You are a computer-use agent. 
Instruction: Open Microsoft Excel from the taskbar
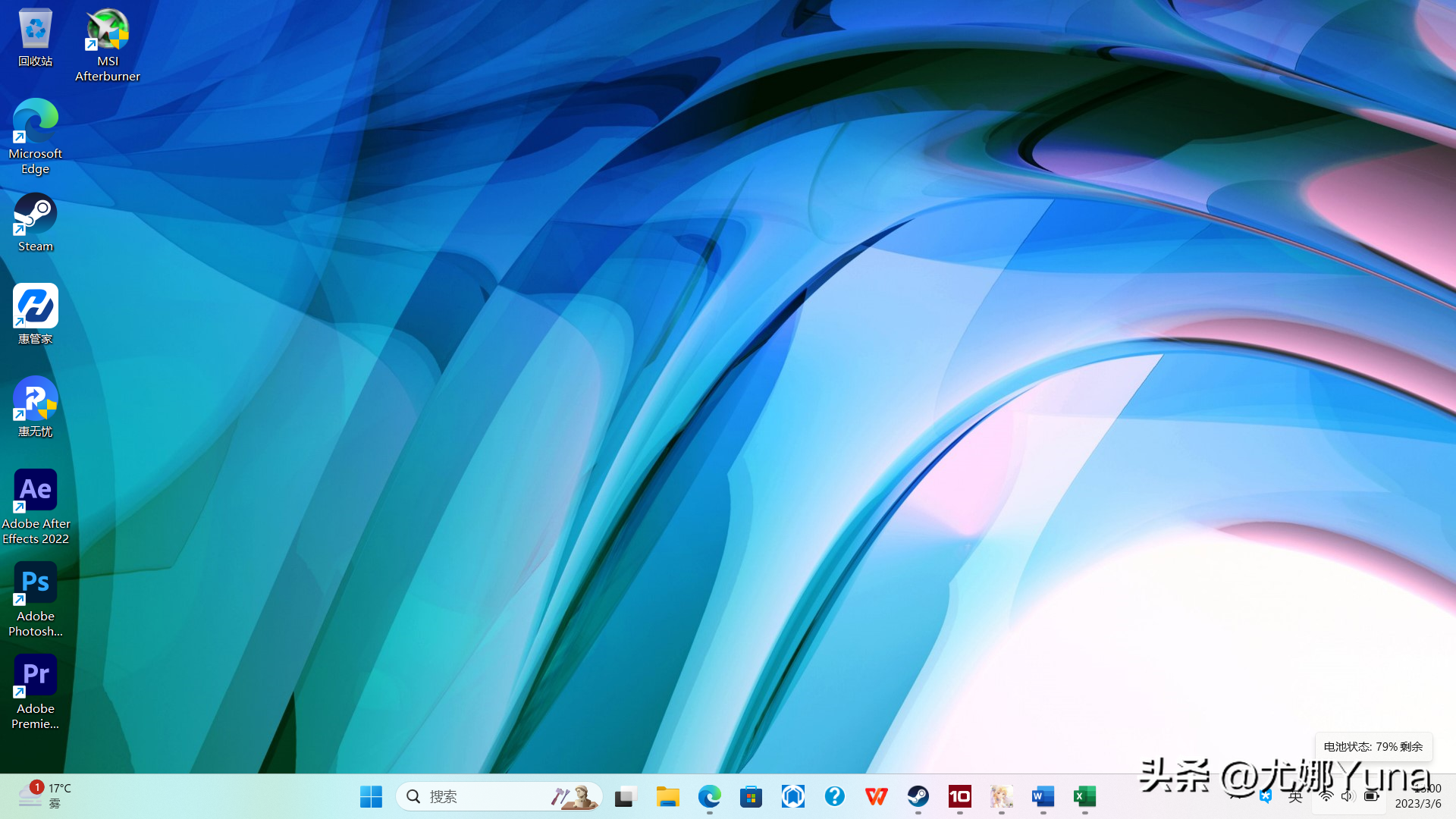(1084, 796)
